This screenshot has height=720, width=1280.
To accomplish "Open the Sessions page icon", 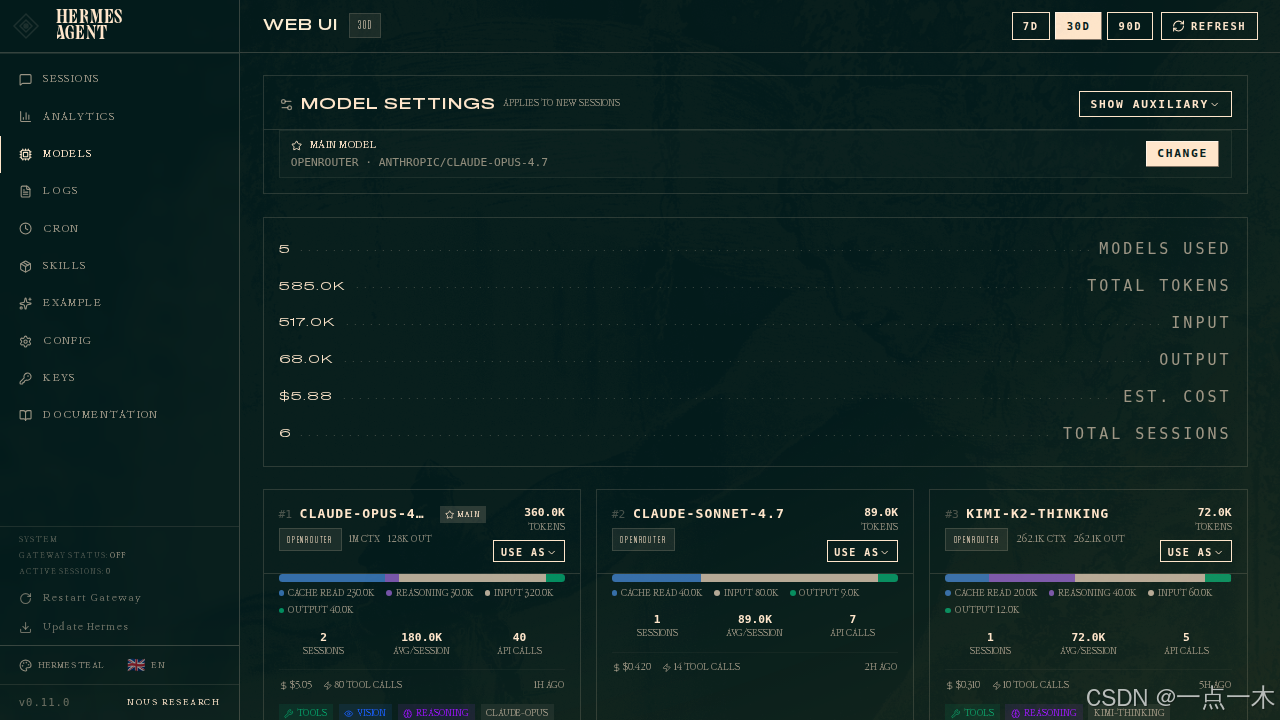I will click(26, 79).
